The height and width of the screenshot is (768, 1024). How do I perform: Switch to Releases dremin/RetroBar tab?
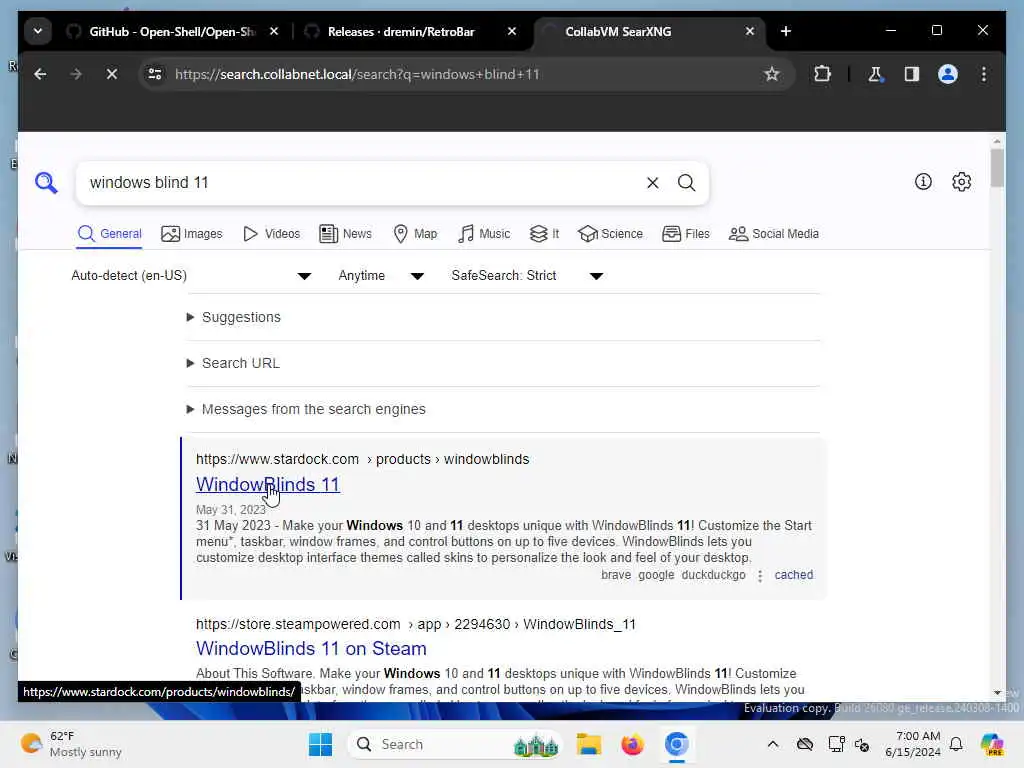tap(401, 31)
